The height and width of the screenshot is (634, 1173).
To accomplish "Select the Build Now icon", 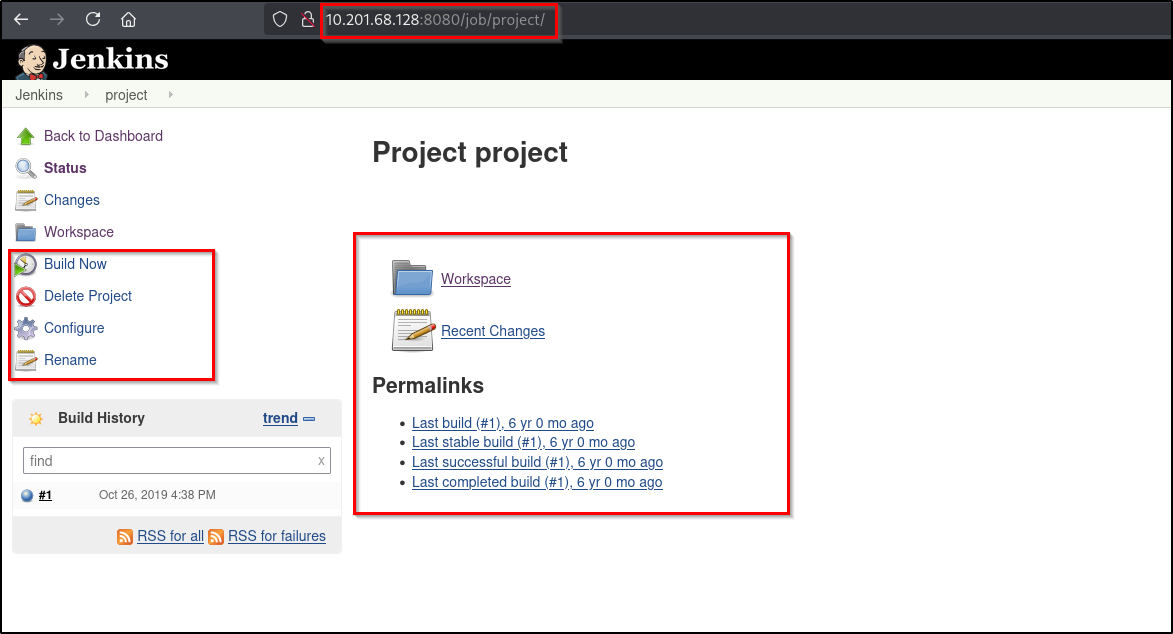I will (26, 264).
